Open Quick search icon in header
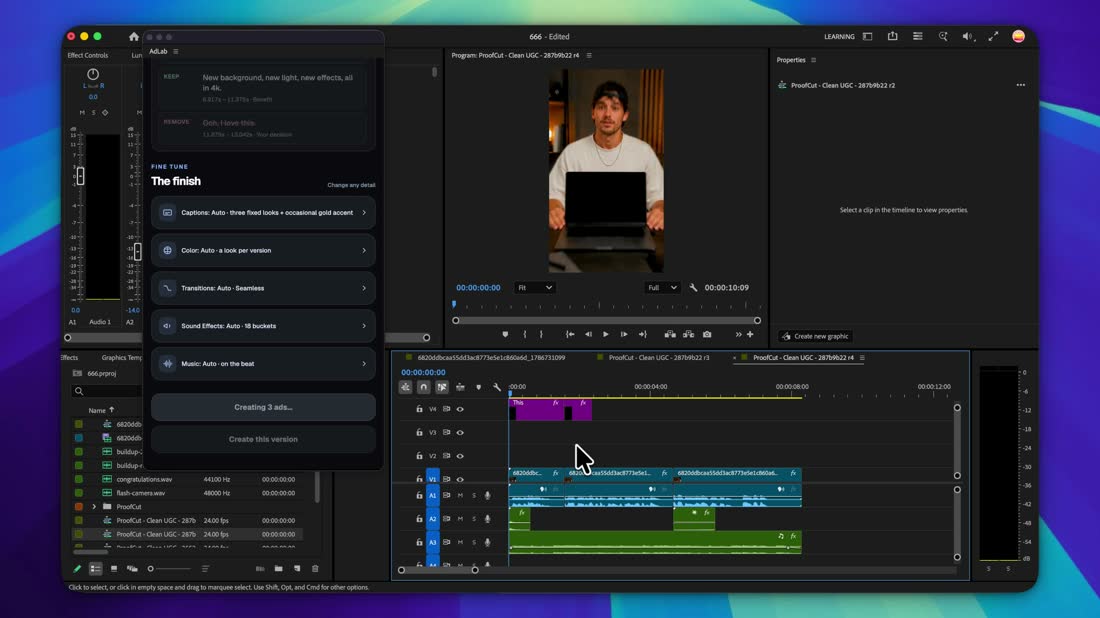This screenshot has width=1100, height=618. click(943, 36)
